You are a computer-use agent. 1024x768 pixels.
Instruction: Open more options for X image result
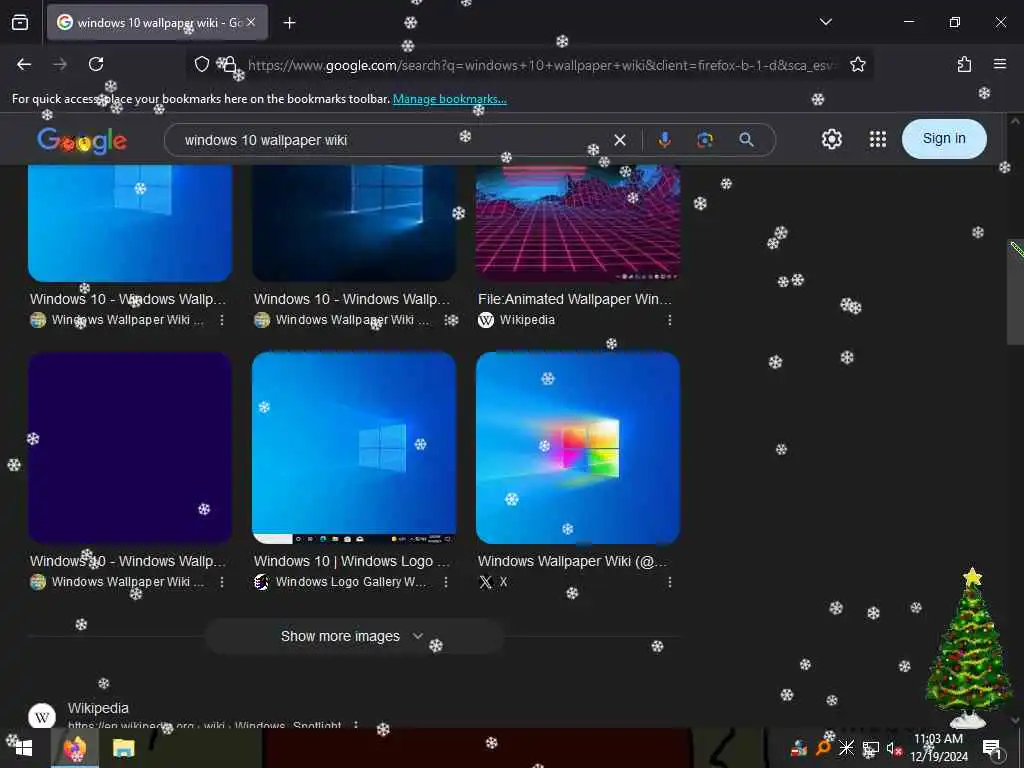669,582
